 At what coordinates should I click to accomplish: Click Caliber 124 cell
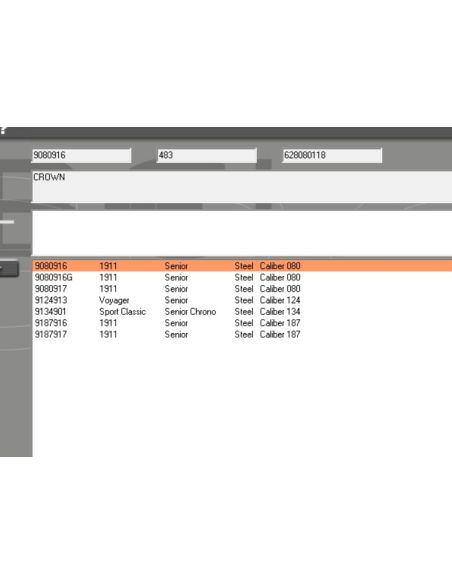pyautogui.click(x=280, y=300)
